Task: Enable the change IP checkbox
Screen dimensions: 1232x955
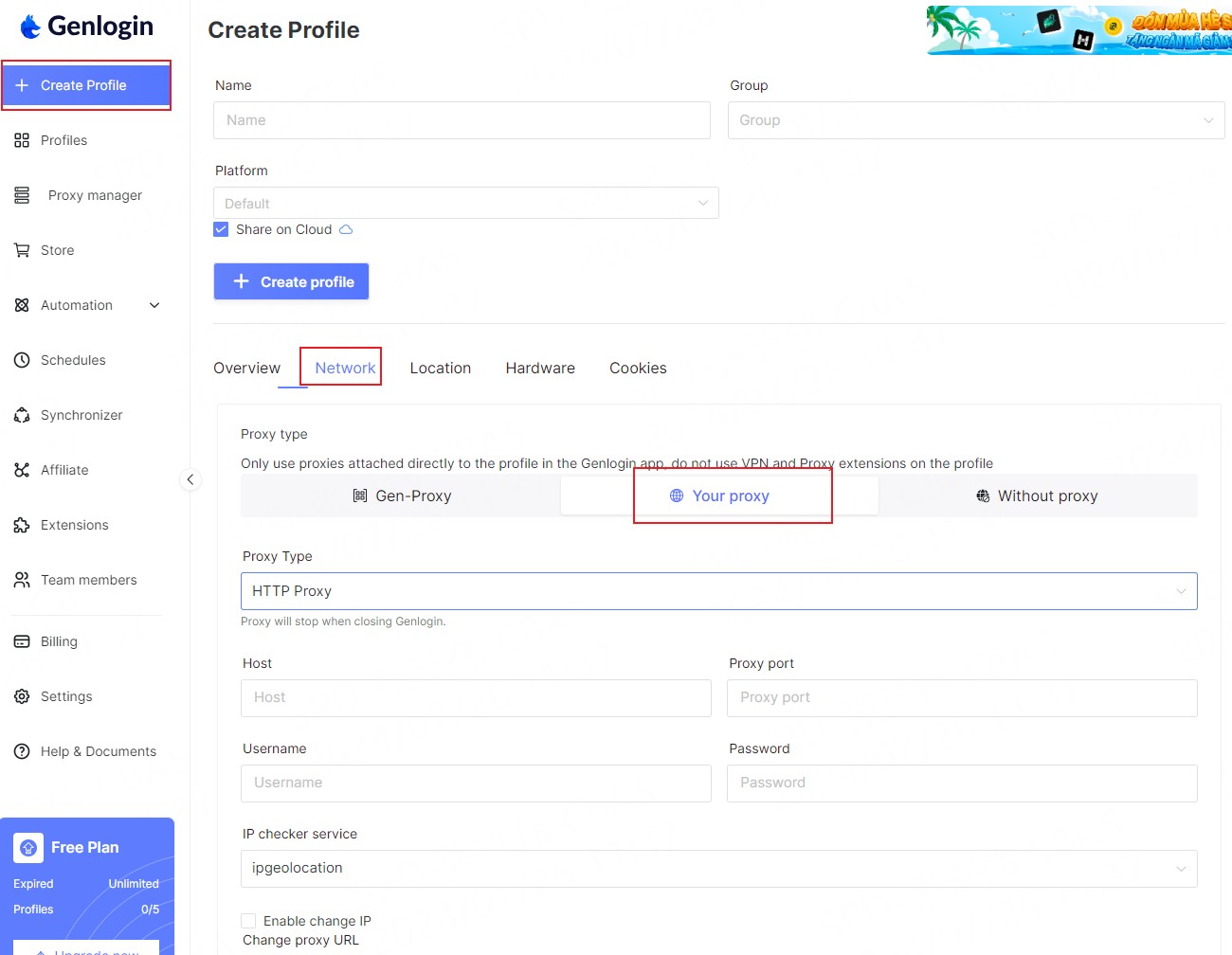Action: point(248,921)
